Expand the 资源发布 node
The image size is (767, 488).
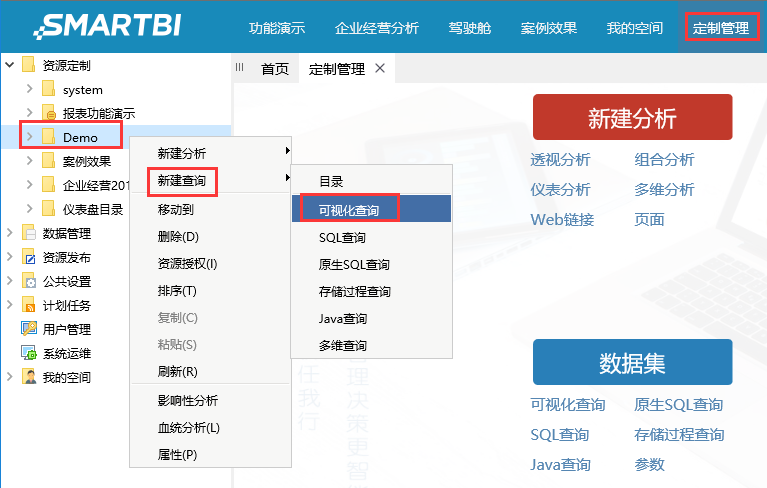(x=10, y=256)
